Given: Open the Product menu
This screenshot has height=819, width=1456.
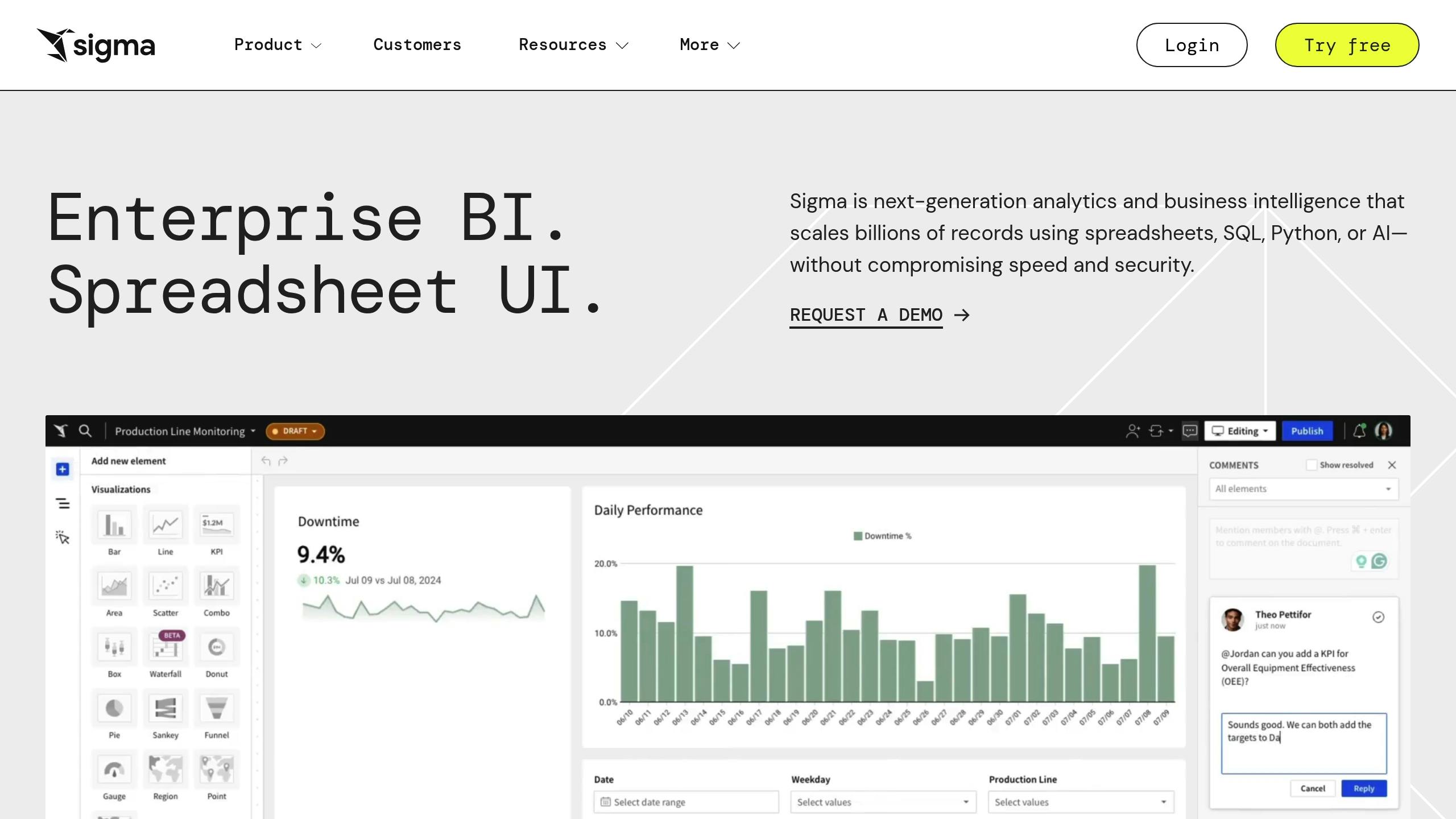Looking at the screenshot, I should click(x=278, y=45).
